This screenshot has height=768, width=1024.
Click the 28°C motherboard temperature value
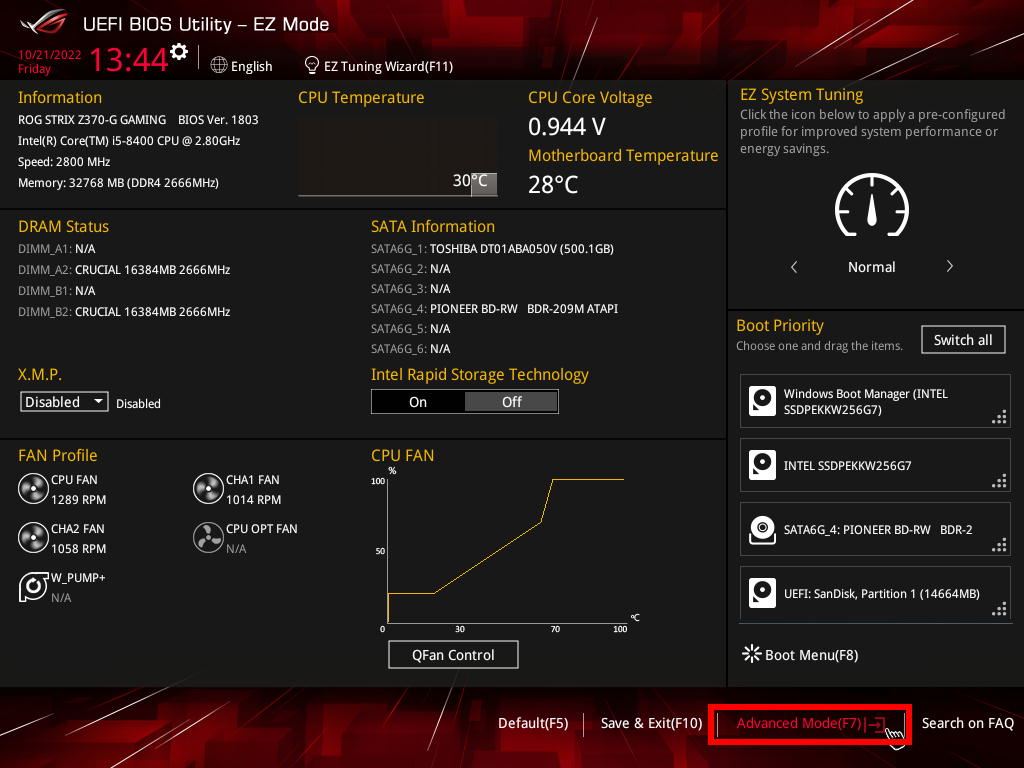tap(553, 185)
